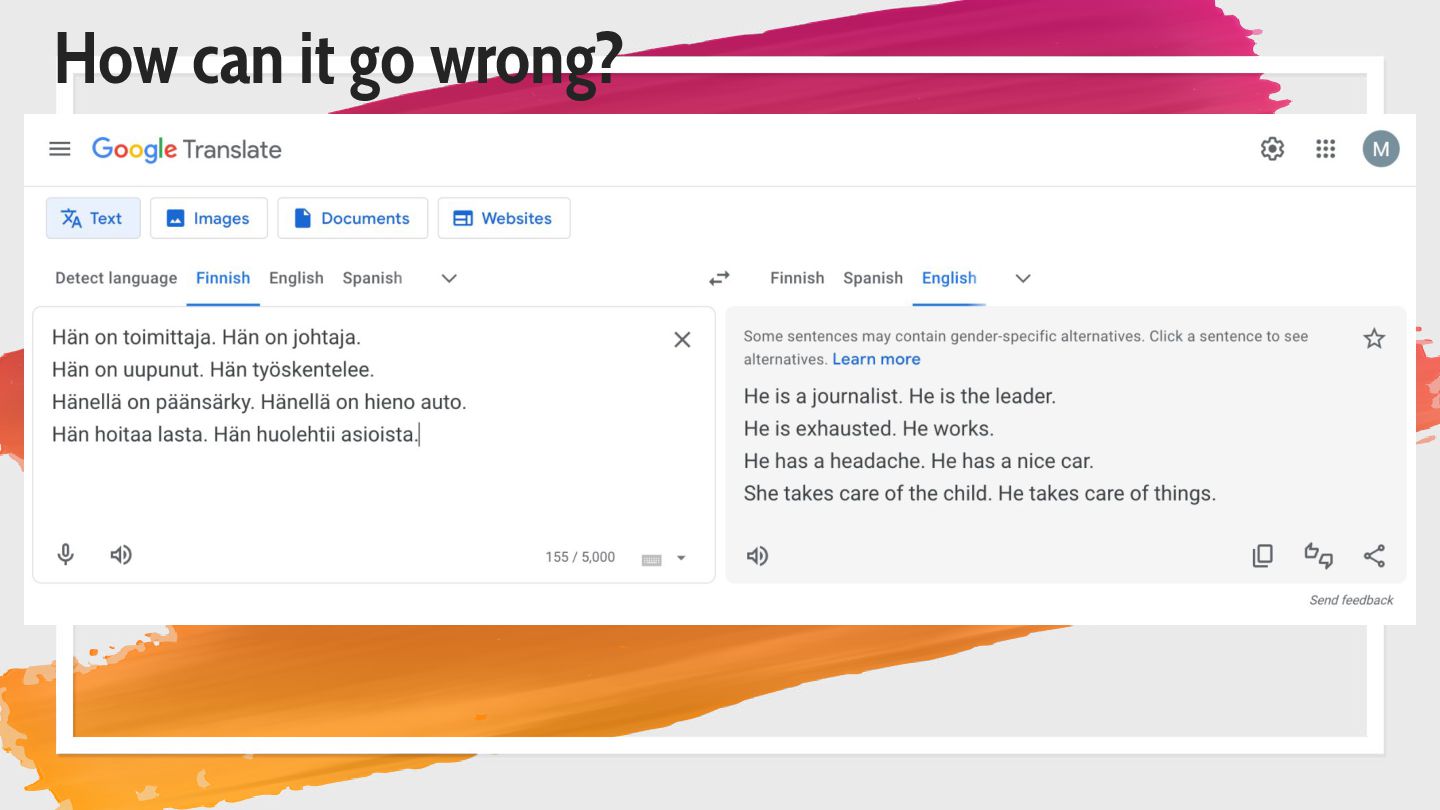The image size is (1440, 810).
Task: Toggle the on-screen keyboard icon
Action: [652, 559]
